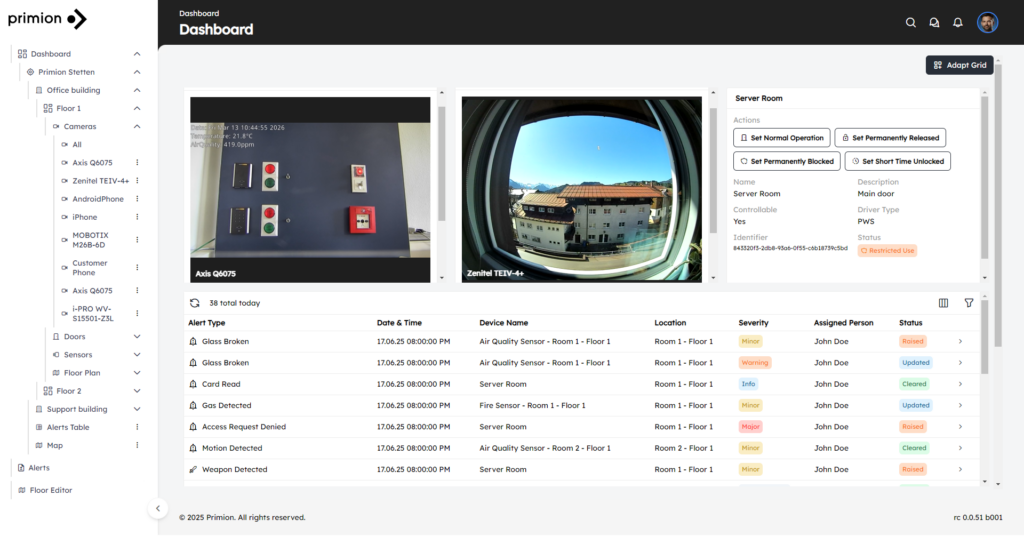Expand the Sensors group
The height and width of the screenshot is (536, 1024).
pyautogui.click(x=137, y=355)
